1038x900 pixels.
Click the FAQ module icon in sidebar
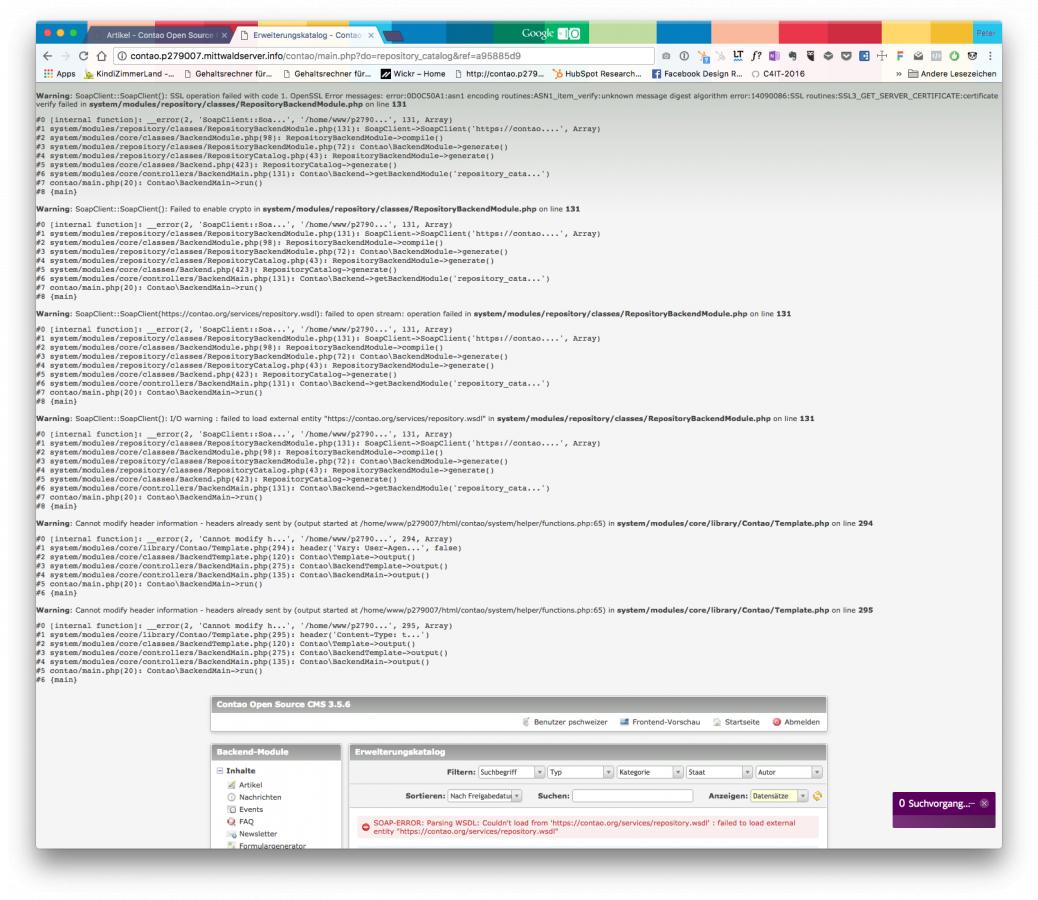point(231,821)
